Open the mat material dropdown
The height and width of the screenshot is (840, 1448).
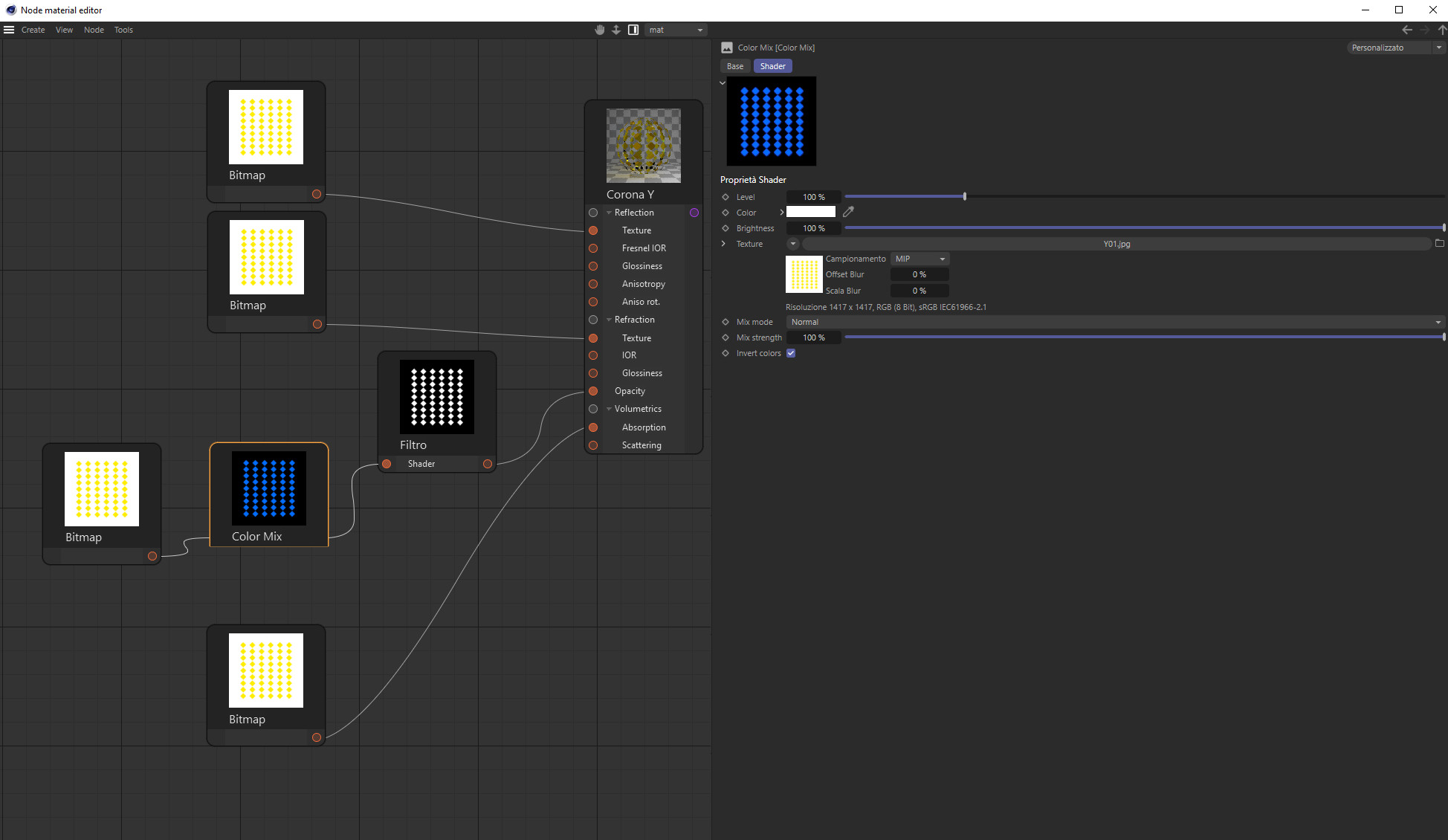coord(676,30)
